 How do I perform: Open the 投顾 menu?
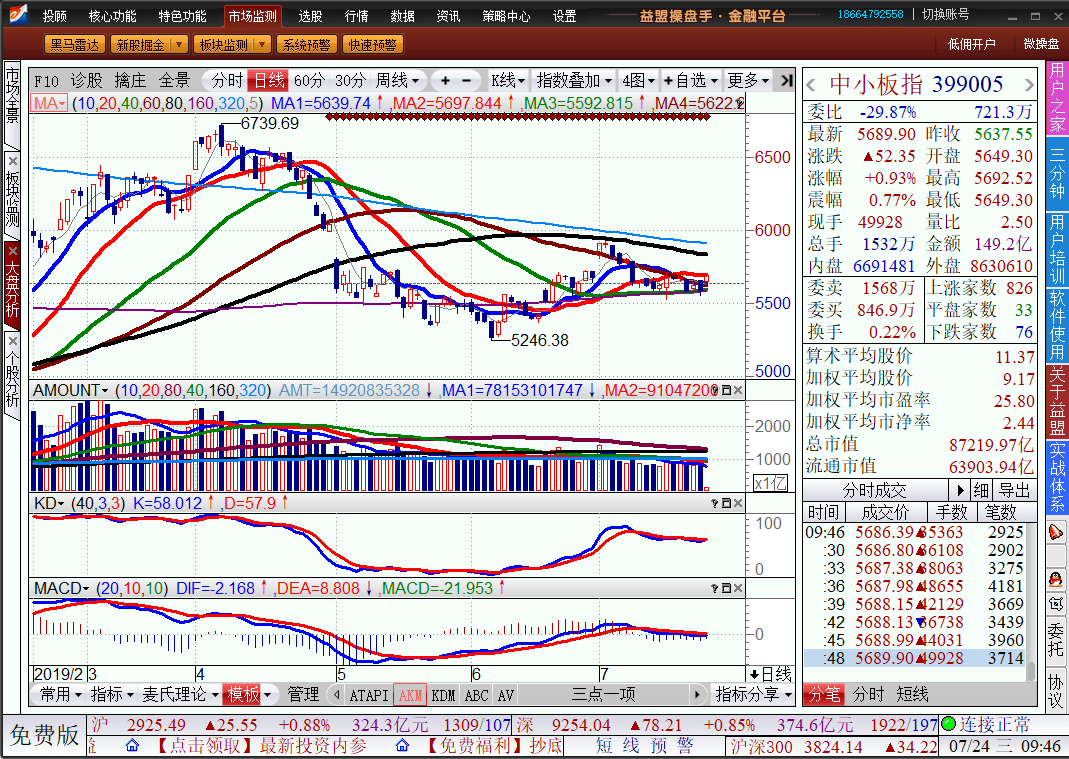[55, 16]
